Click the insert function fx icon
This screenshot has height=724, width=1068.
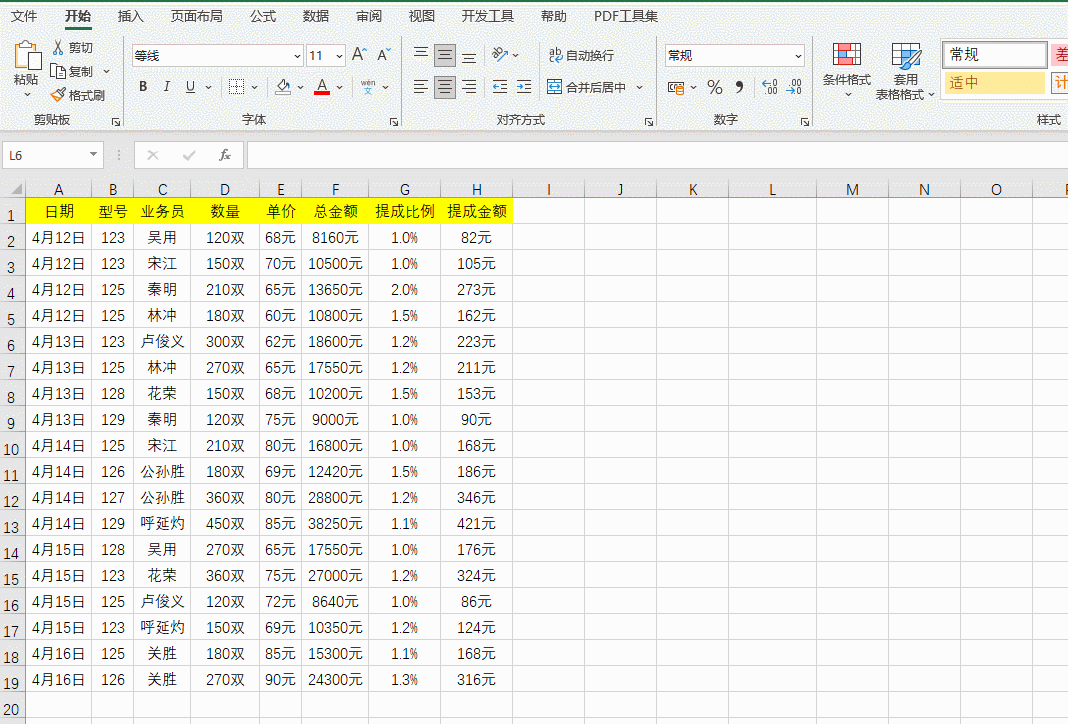[x=225, y=155]
